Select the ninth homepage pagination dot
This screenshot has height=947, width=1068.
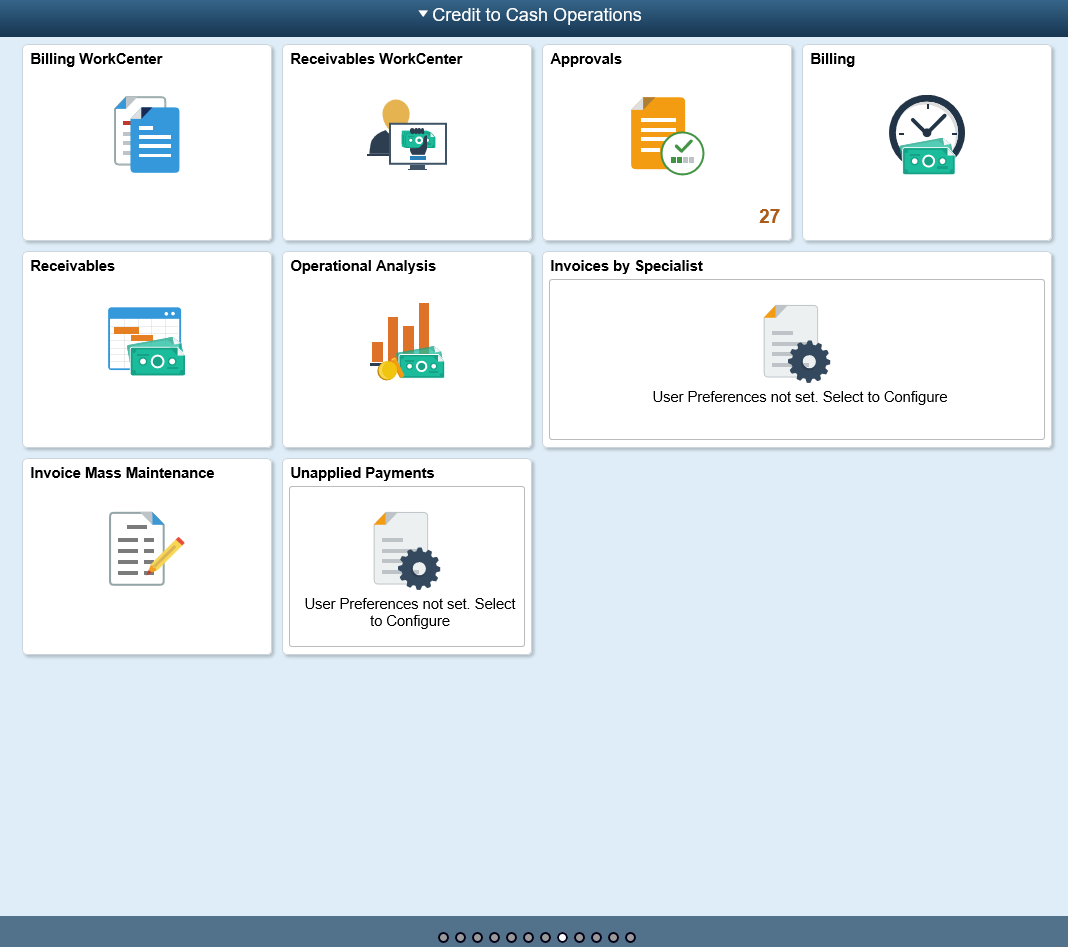tap(580, 937)
